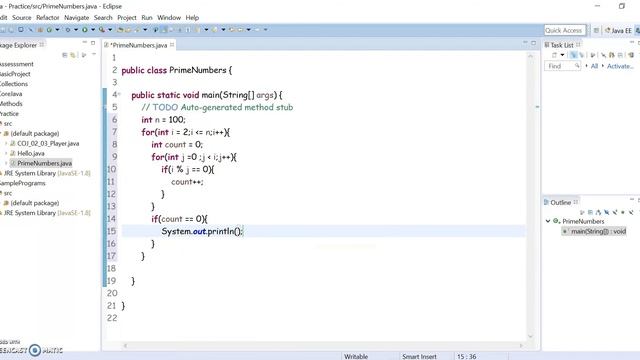Click the PrimeNumbers class icon in Outline
Viewport: 640px width, 360px height.
pyautogui.click(x=556, y=221)
